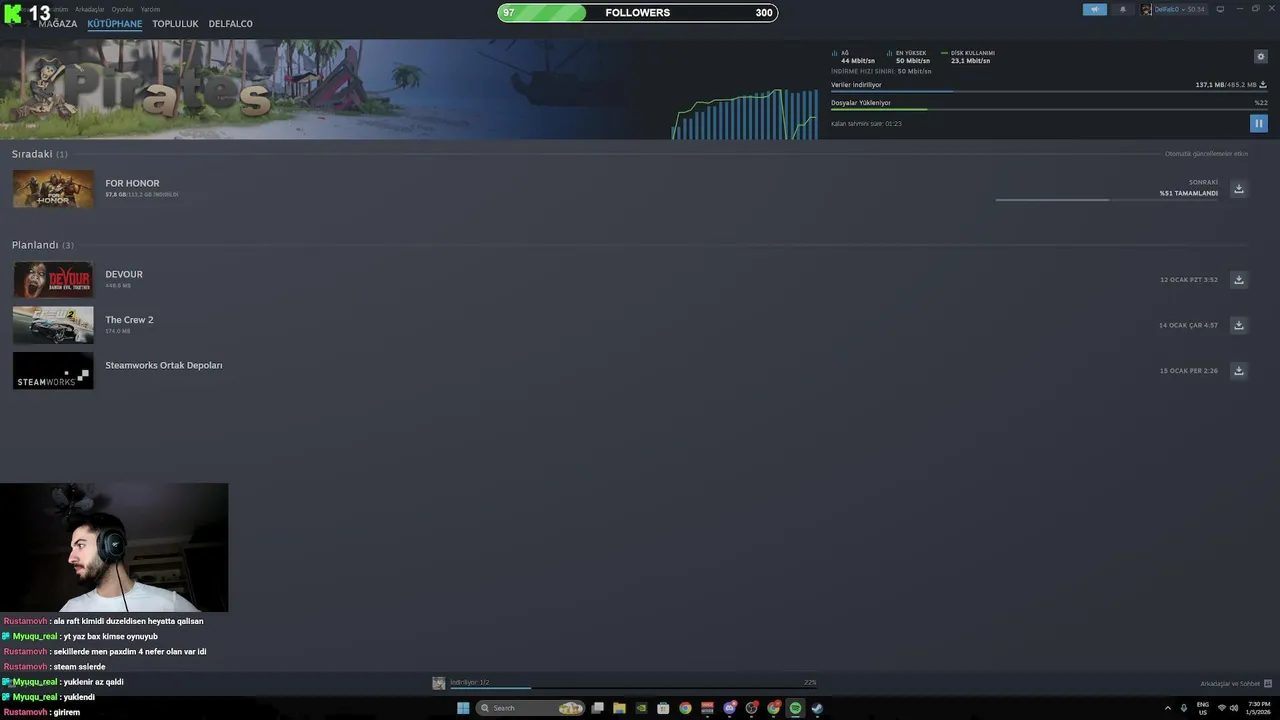Open DelFalc0 account dropdown
The image size is (1280, 720).
click(x=1175, y=9)
